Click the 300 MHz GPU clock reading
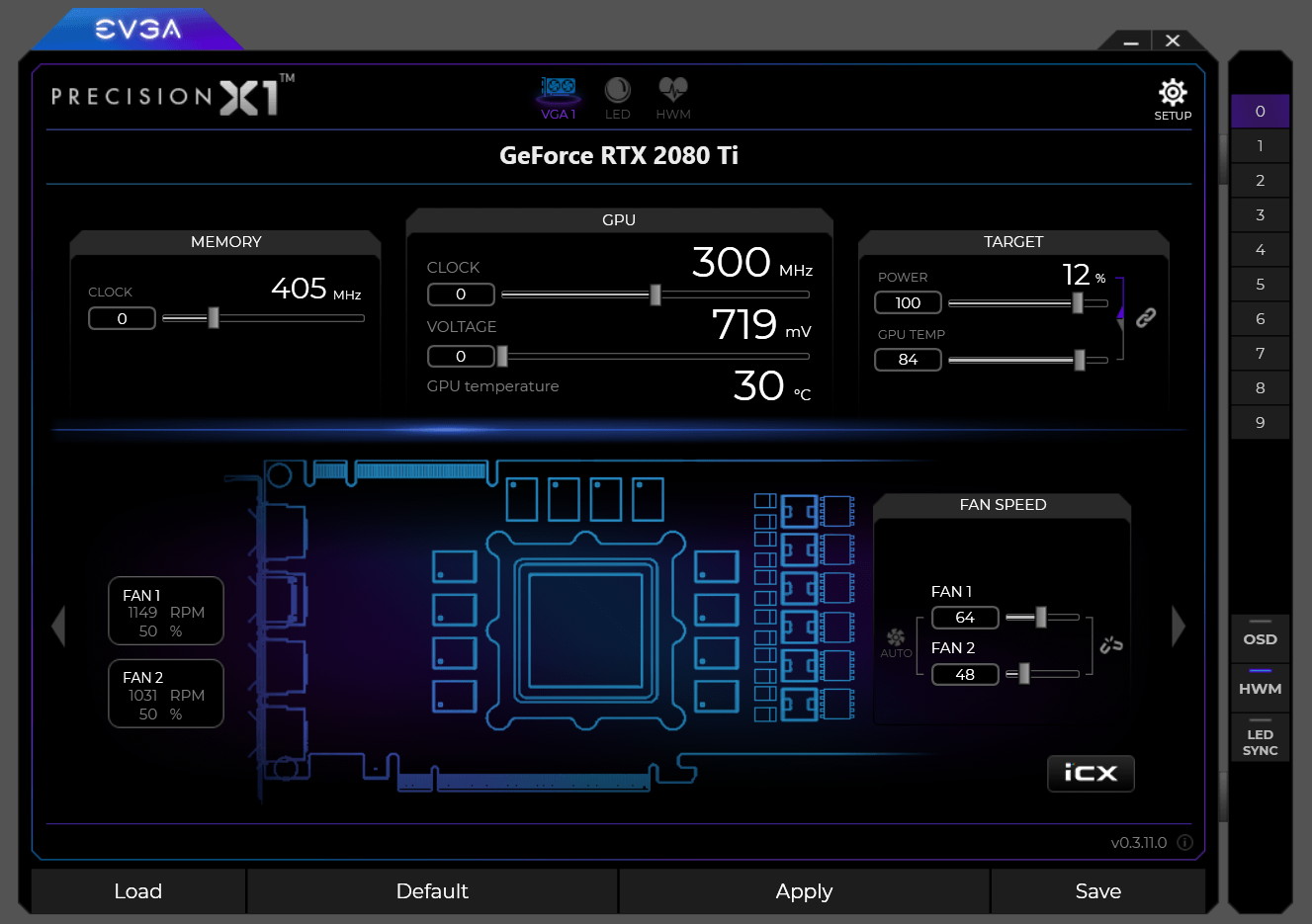The width and height of the screenshot is (1312, 924). pos(752,263)
